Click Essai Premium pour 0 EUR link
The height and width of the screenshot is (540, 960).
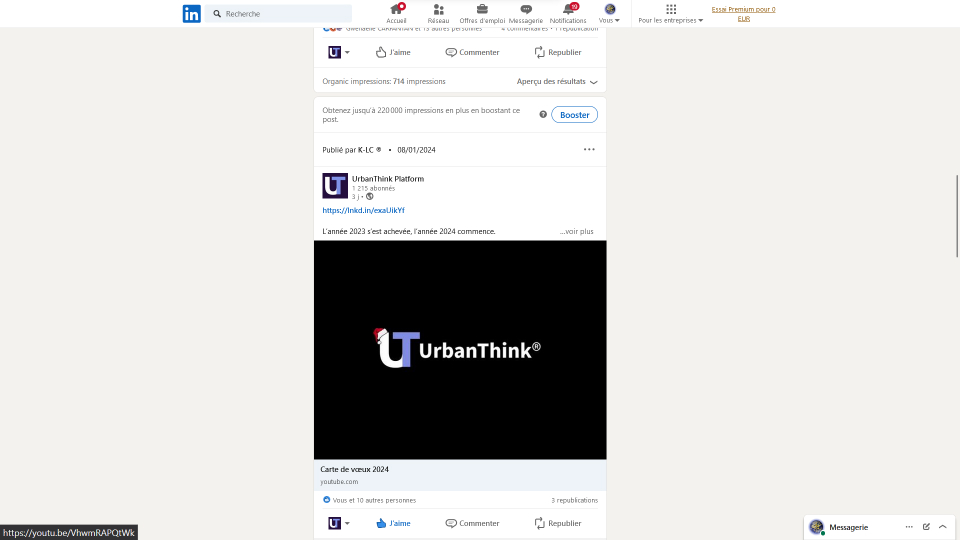[743, 14]
